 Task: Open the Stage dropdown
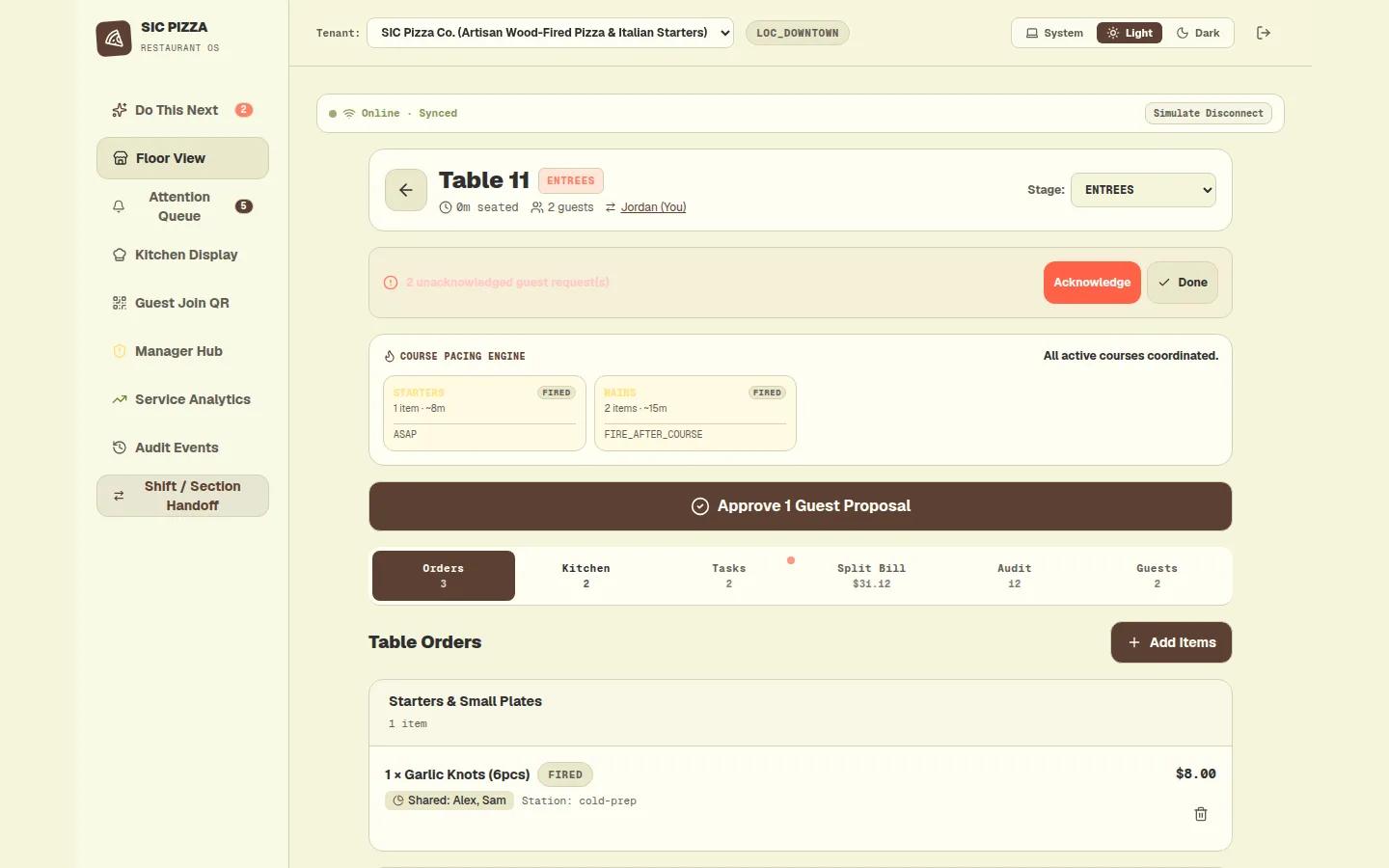(x=1143, y=190)
